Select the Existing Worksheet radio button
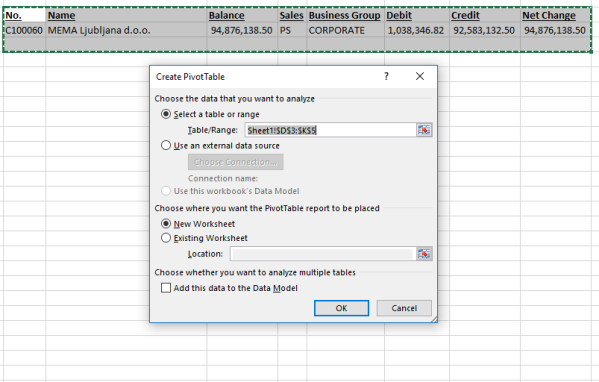The width and height of the screenshot is (599, 382). coord(166,238)
